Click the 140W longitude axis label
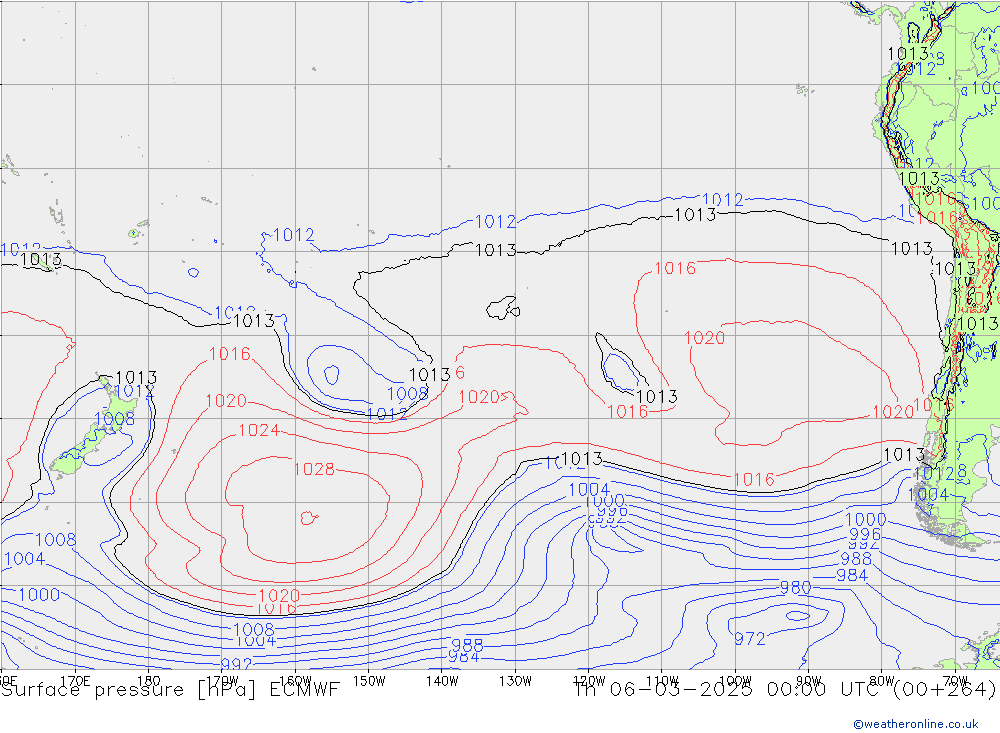 tap(442, 681)
